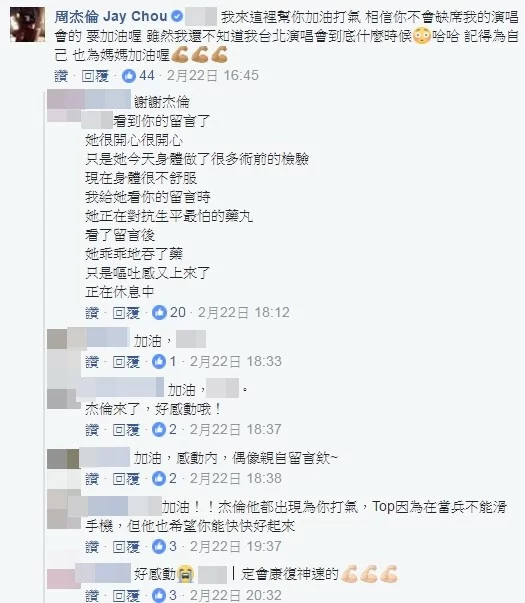This screenshot has width=525, height=603.
Task: Click the verified badge next to Jay Chou
Action: point(177,17)
